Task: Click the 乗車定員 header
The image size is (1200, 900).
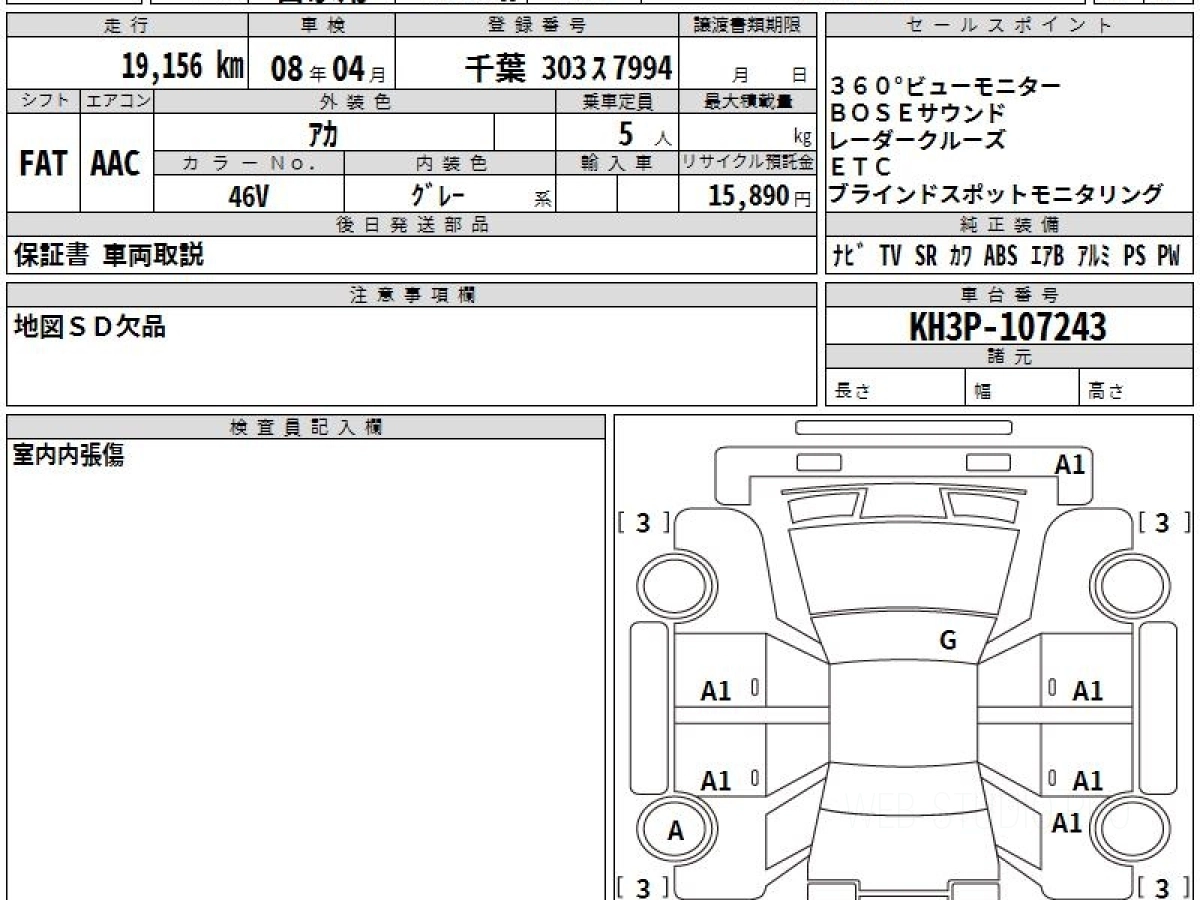Action: coord(617,101)
